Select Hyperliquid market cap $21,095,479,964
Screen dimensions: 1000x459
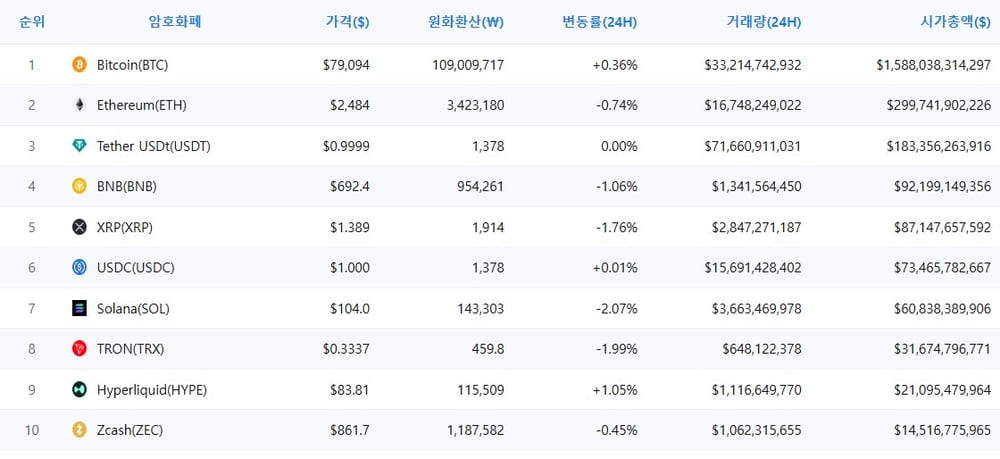pyautogui.click(x=943, y=390)
